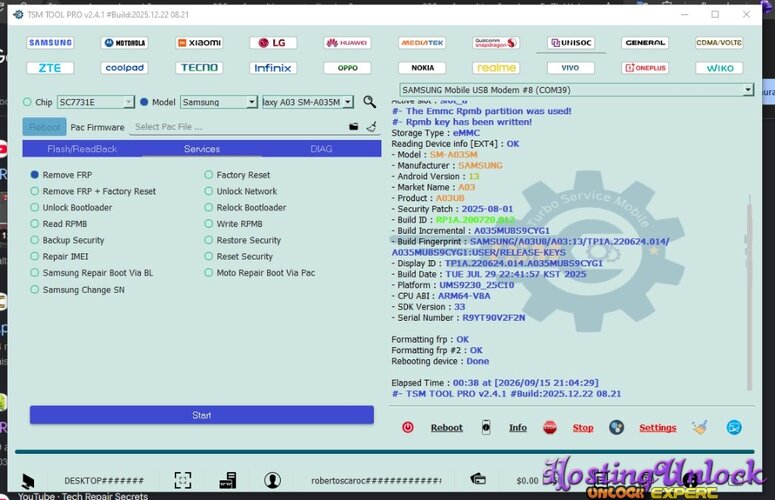Switch to the DIAG tab
The height and width of the screenshot is (500, 775).
(x=321, y=149)
